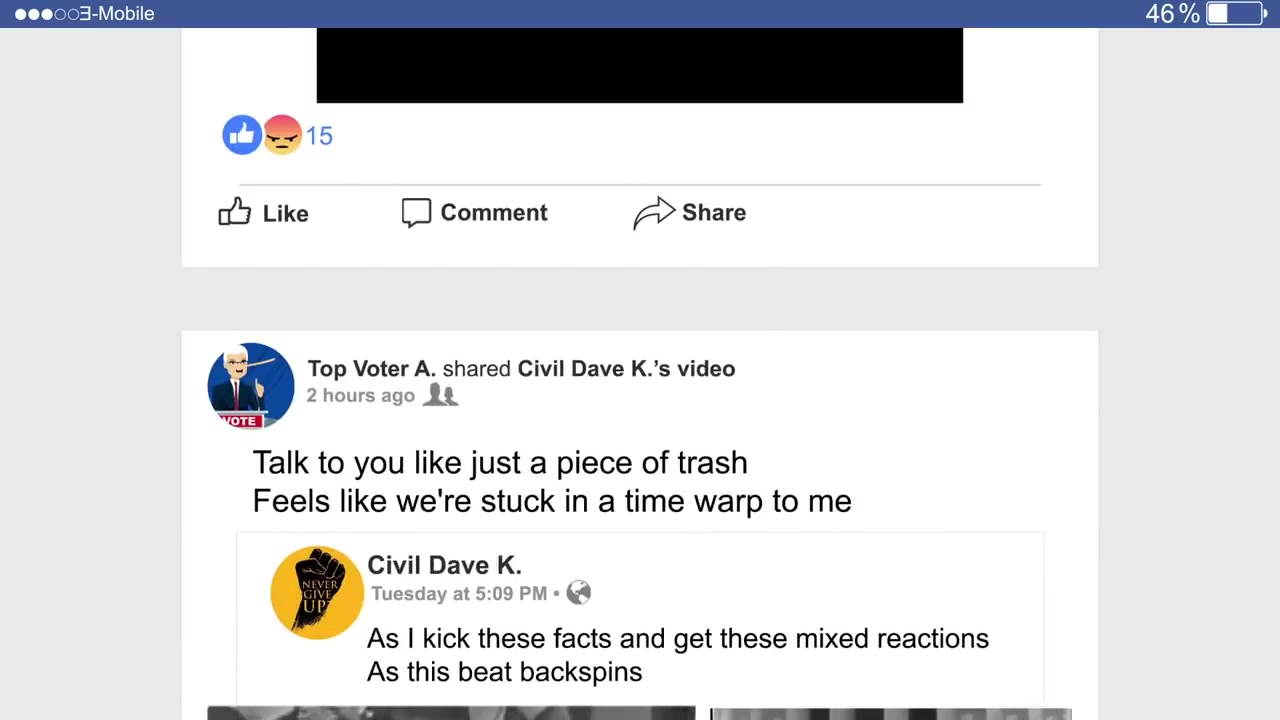Share the post using the arrow icon
This screenshot has height=720, width=1280.
click(654, 213)
